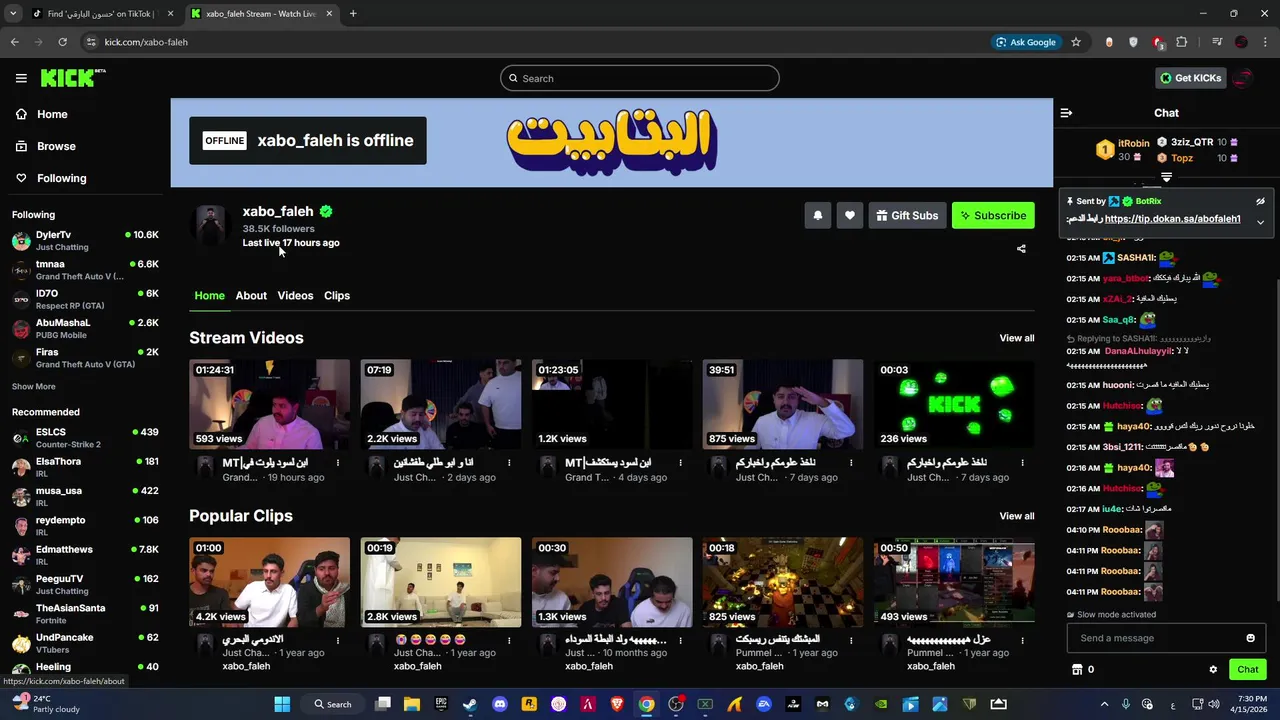Open the weather widget on taskbar
This screenshot has width=1280, height=720.
pyautogui.click(x=45, y=704)
